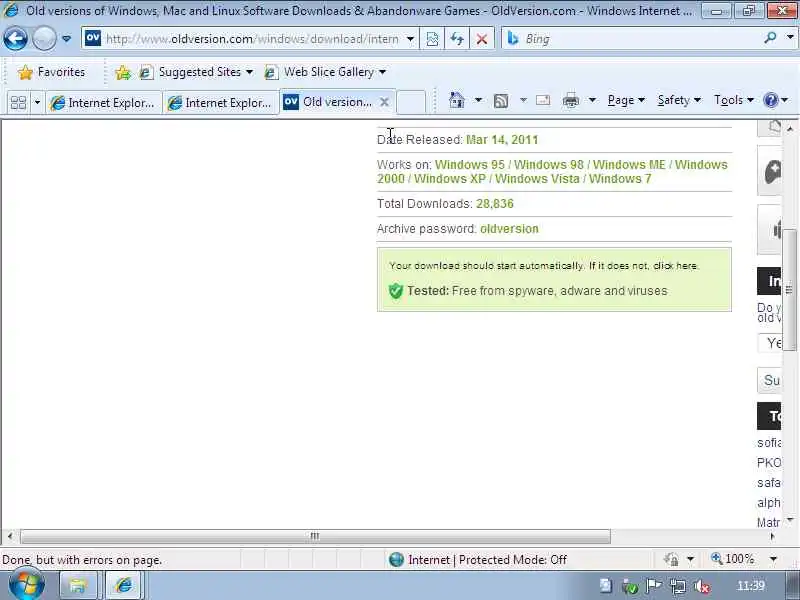Open the Favorites panel
The width and height of the screenshot is (800, 600).
(51, 72)
